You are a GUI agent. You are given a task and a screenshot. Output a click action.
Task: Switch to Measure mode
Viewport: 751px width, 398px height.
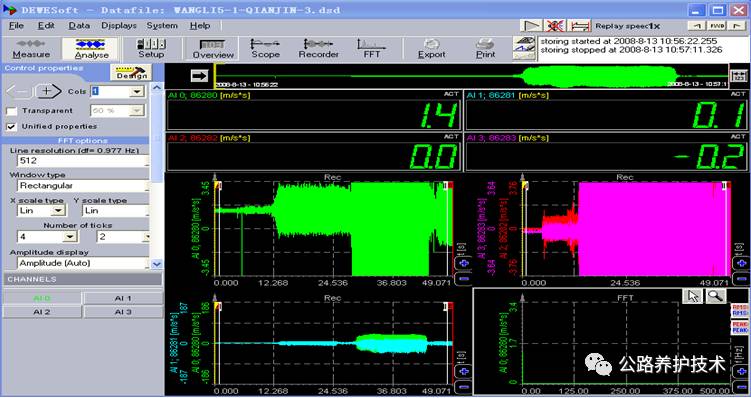pos(31,49)
